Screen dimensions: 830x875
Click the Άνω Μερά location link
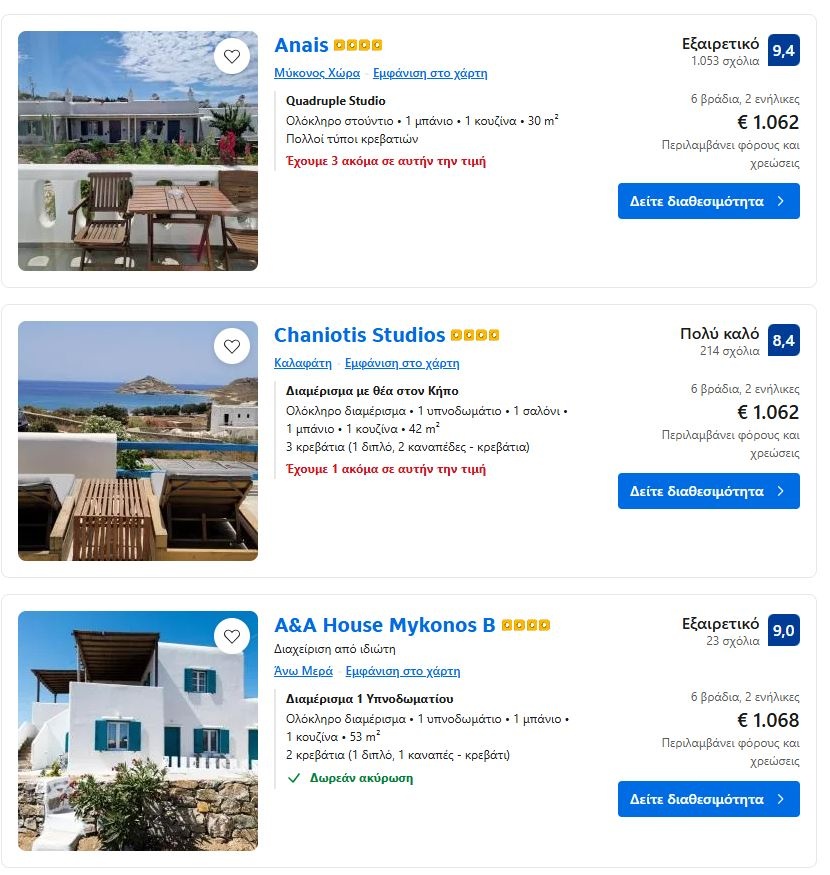coord(305,671)
